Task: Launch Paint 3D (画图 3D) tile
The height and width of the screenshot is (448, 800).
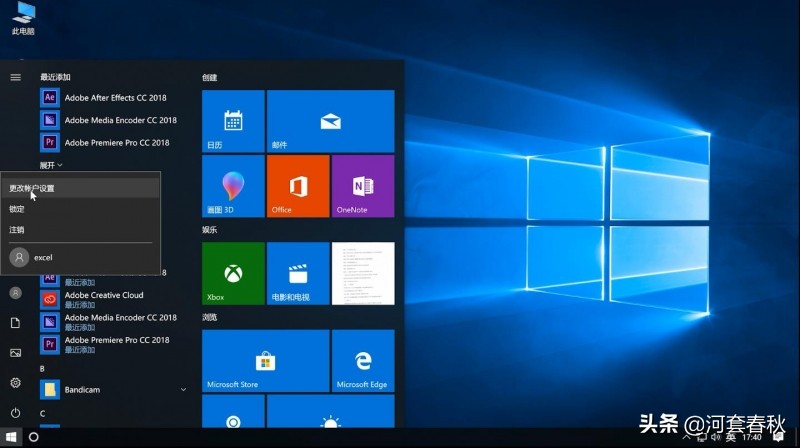Action: (x=233, y=186)
